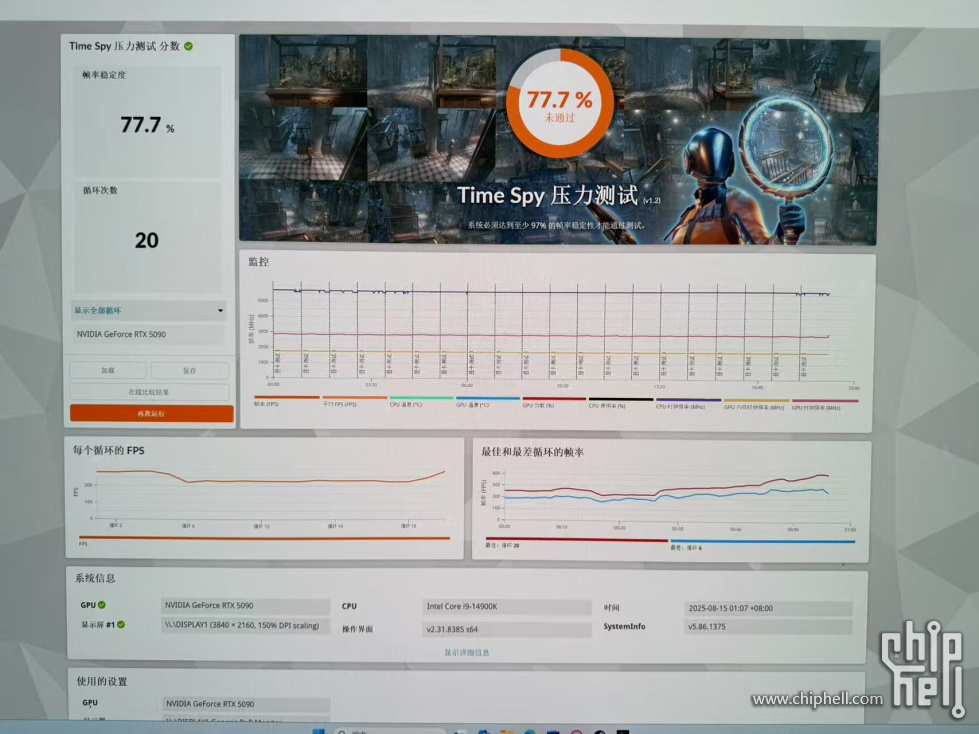The height and width of the screenshot is (734, 979).
Task: Run the test again with orange 再次运行 button
Action: click(152, 413)
